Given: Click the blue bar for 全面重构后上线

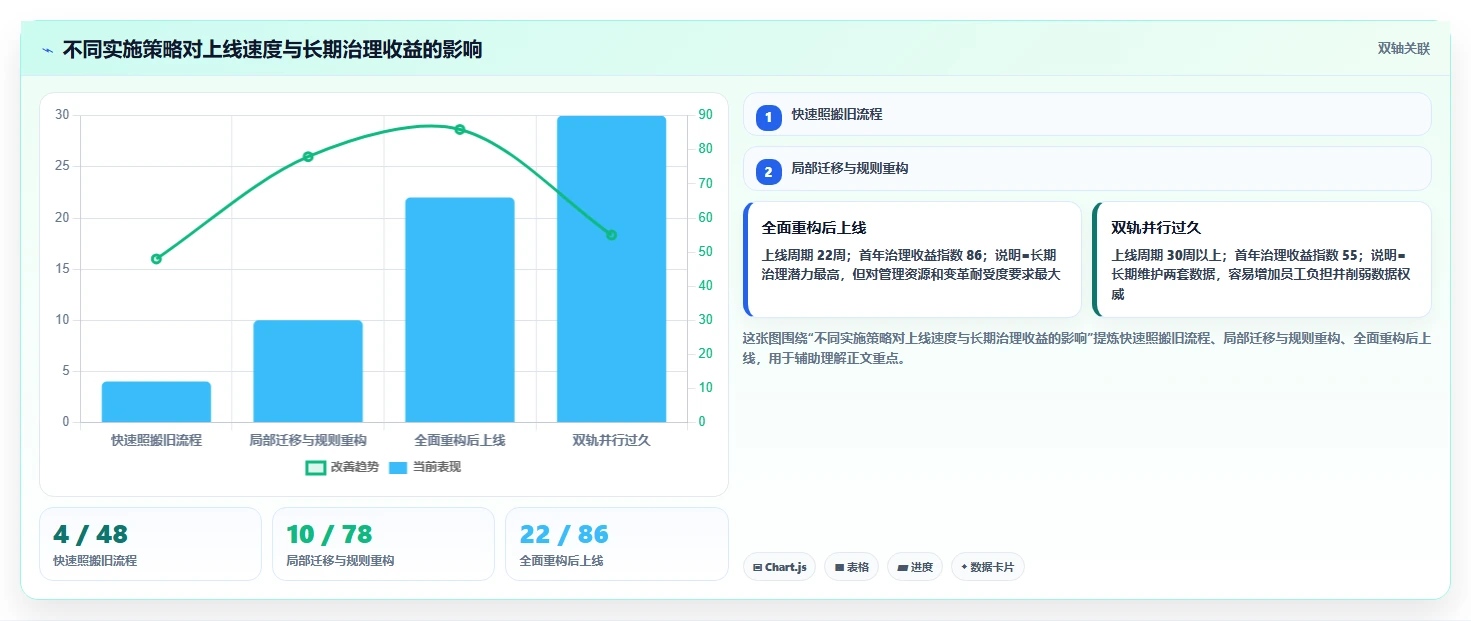Looking at the screenshot, I should 460,310.
